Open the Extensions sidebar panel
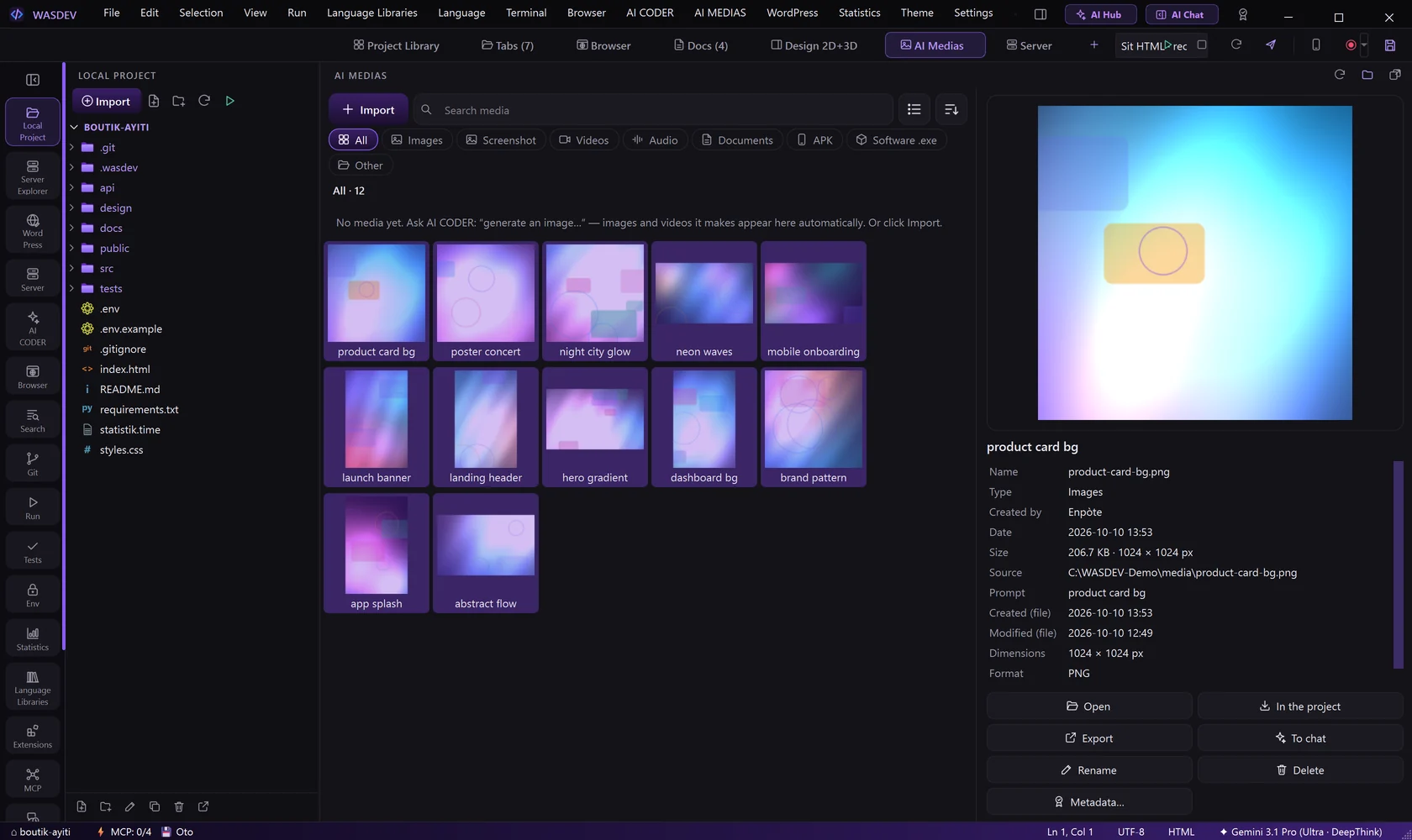Screen dimensions: 1412x840 (x=33, y=736)
